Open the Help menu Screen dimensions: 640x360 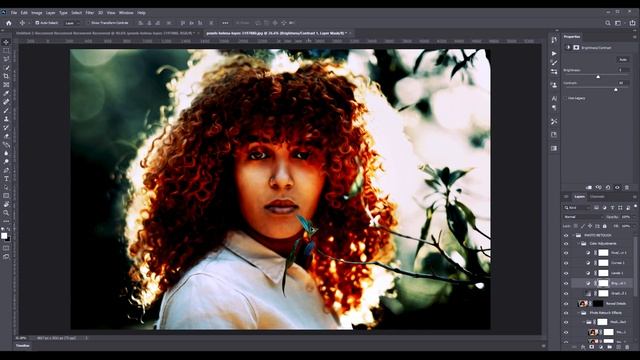click(141, 13)
